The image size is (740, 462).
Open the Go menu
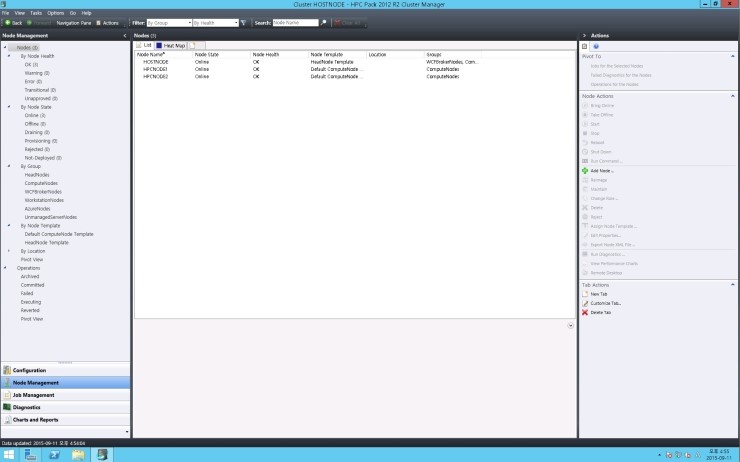pos(73,13)
